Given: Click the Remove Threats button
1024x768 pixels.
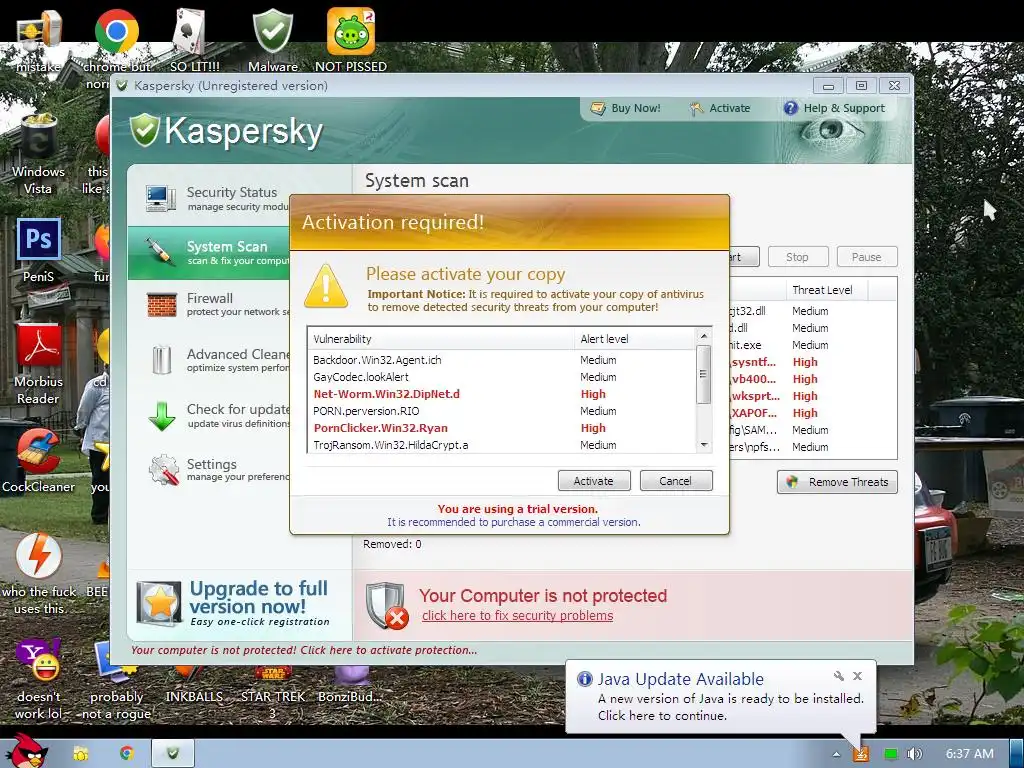Looking at the screenshot, I should 837,482.
